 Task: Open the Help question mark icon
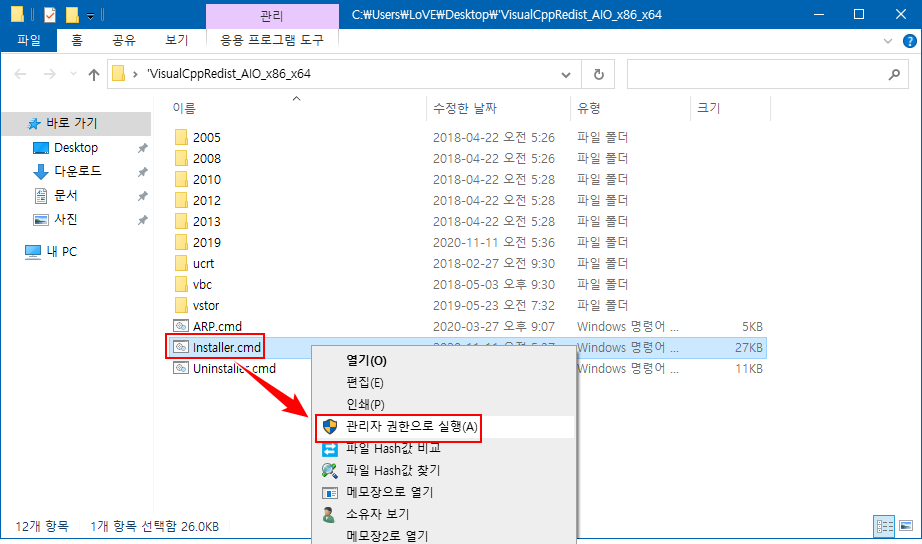click(x=909, y=41)
